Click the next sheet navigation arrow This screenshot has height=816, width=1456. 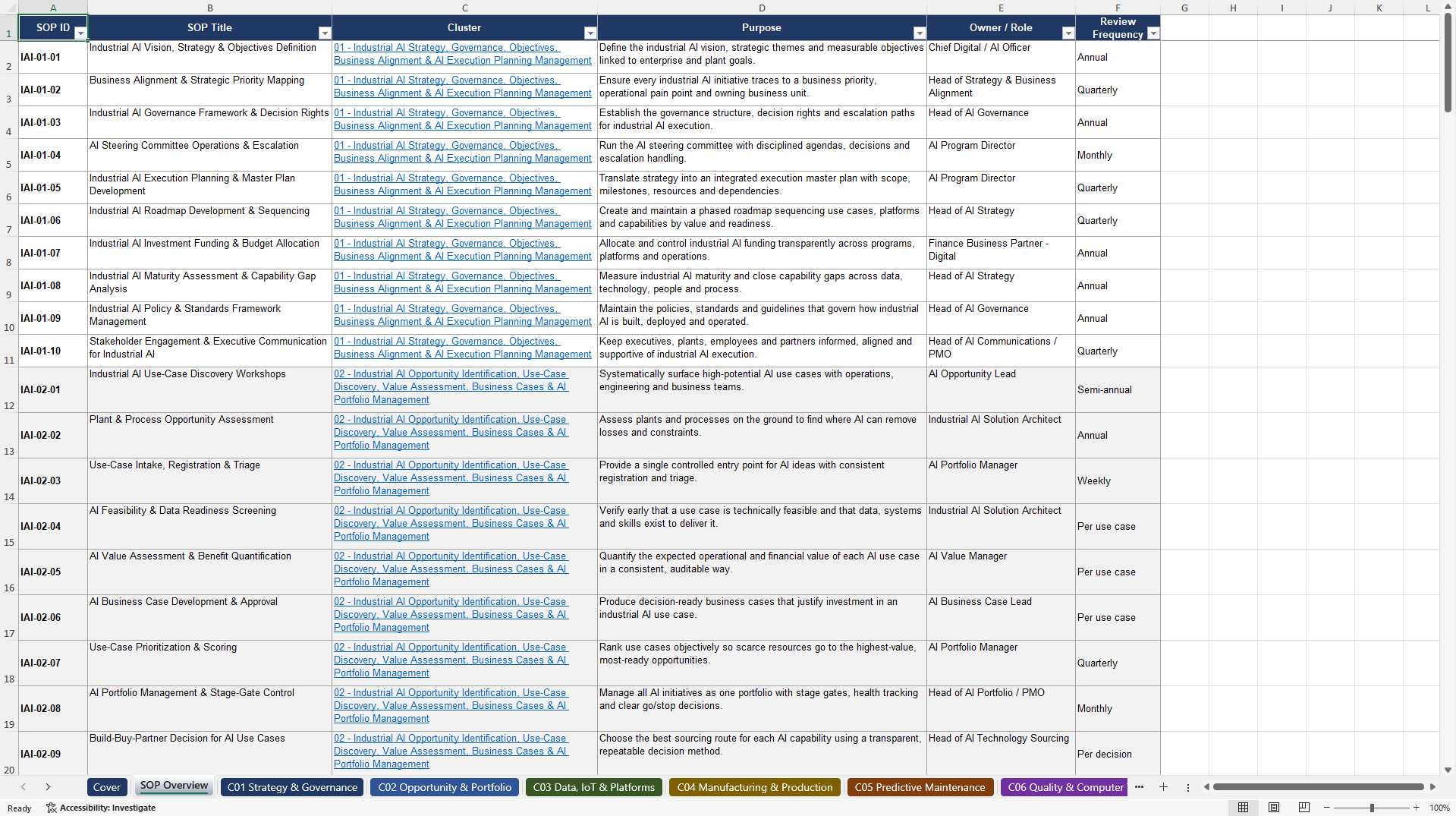pos(48,787)
